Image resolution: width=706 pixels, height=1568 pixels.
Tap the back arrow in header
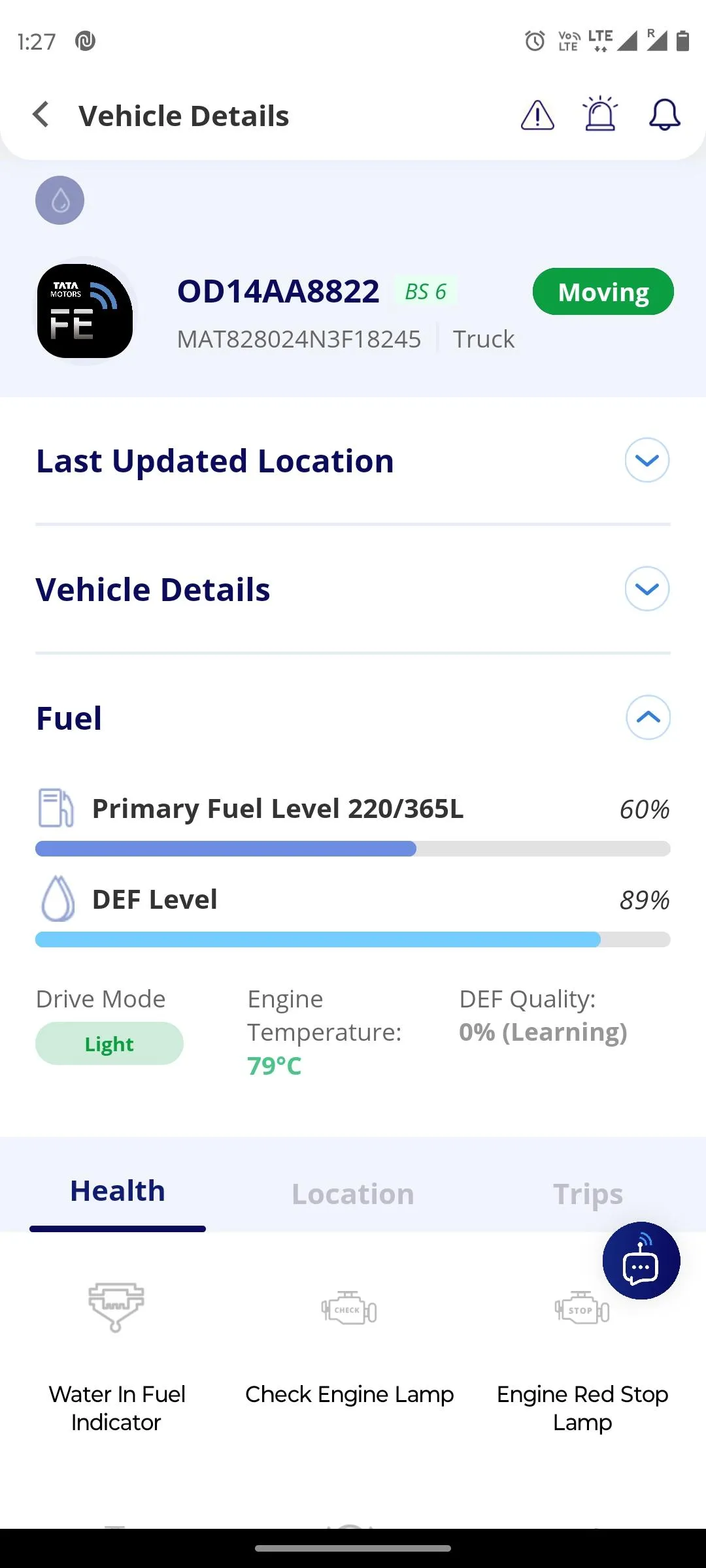(x=41, y=115)
